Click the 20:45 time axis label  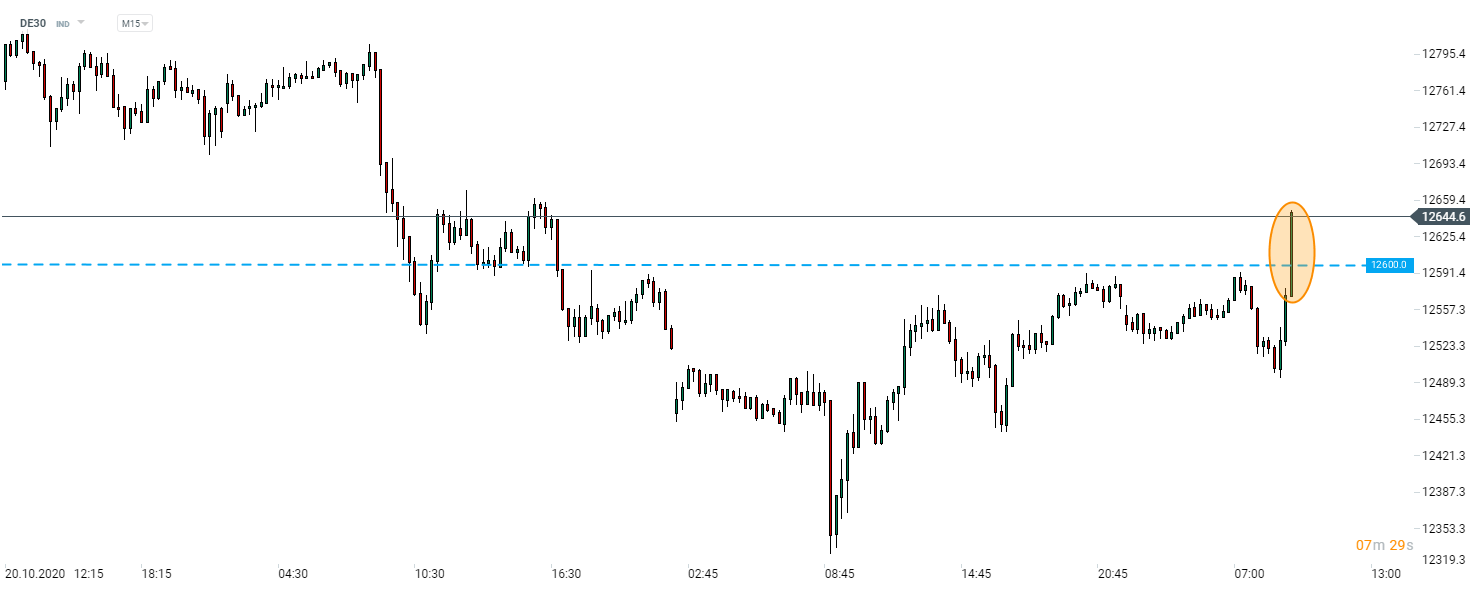[1112, 574]
